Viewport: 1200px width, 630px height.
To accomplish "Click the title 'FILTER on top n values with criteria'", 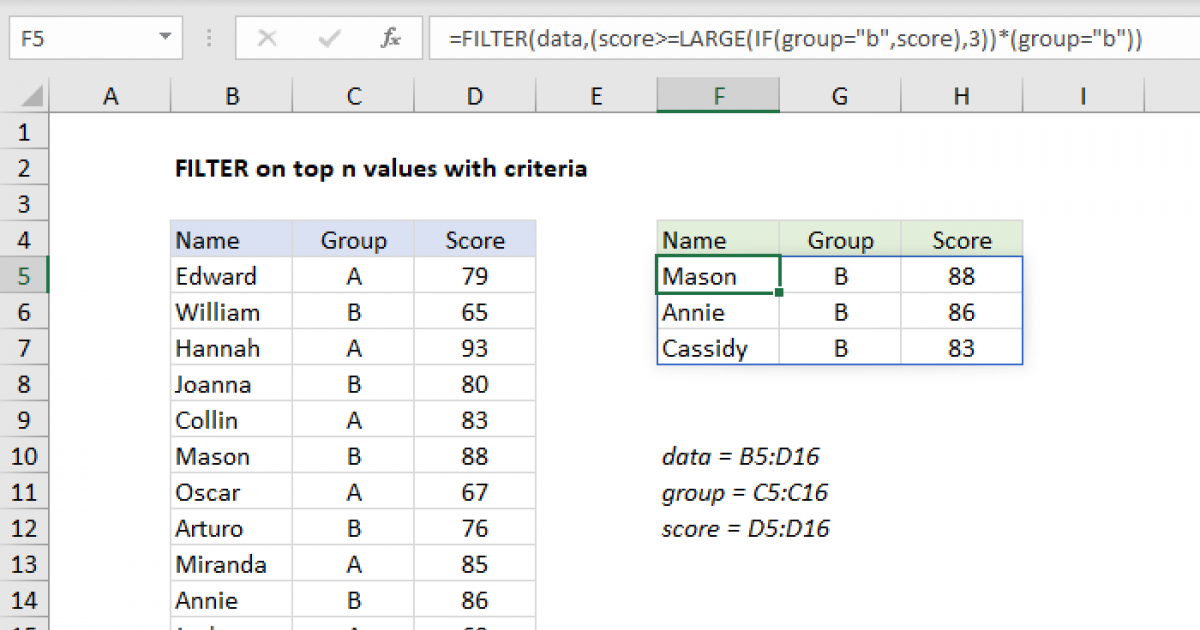I will click(381, 169).
